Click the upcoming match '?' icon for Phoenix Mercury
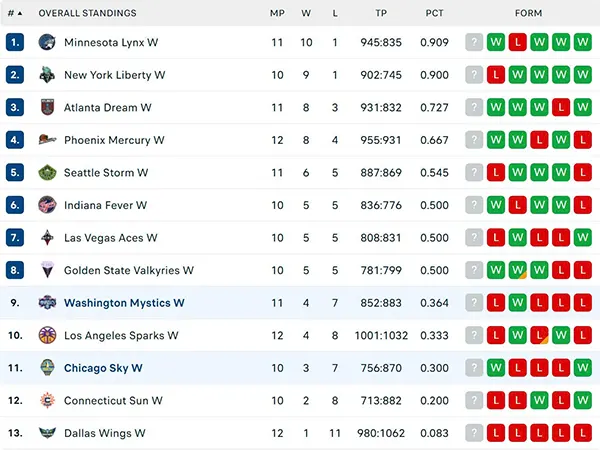Screen dimensions: 600x450 click(474, 140)
